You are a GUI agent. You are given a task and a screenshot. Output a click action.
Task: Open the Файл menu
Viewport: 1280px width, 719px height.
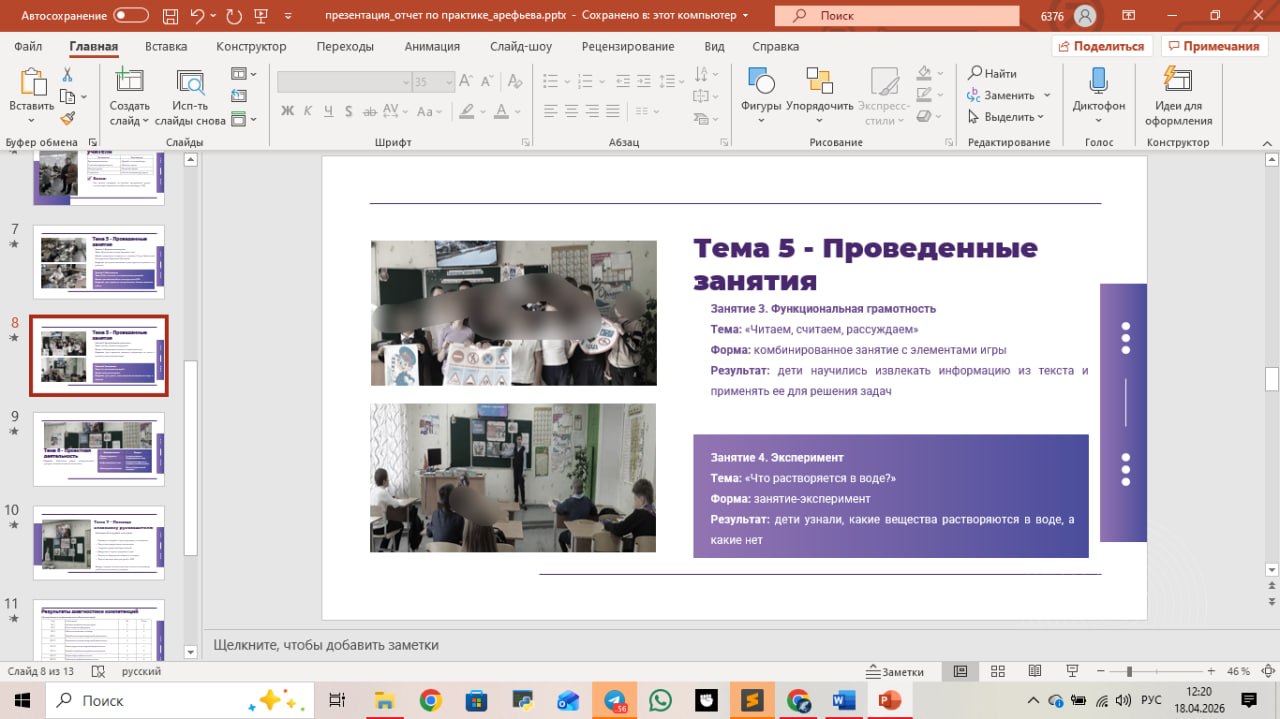tap(28, 46)
